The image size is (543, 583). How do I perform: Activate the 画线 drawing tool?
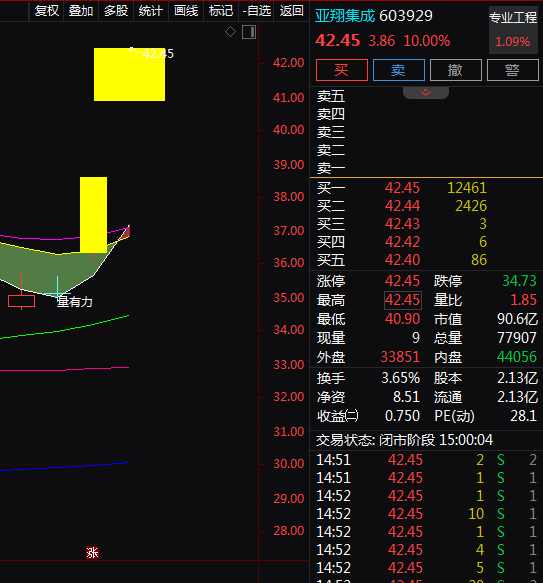pyautogui.click(x=186, y=11)
